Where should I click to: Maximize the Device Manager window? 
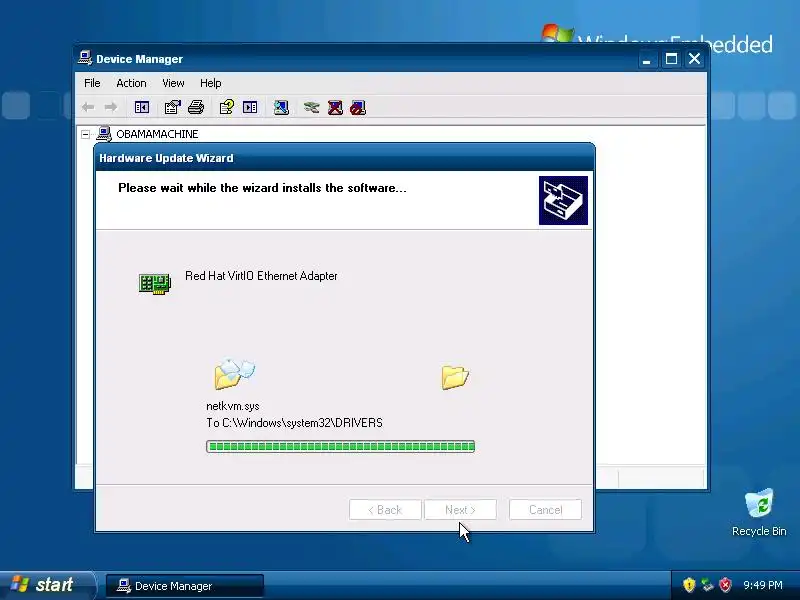(671, 59)
